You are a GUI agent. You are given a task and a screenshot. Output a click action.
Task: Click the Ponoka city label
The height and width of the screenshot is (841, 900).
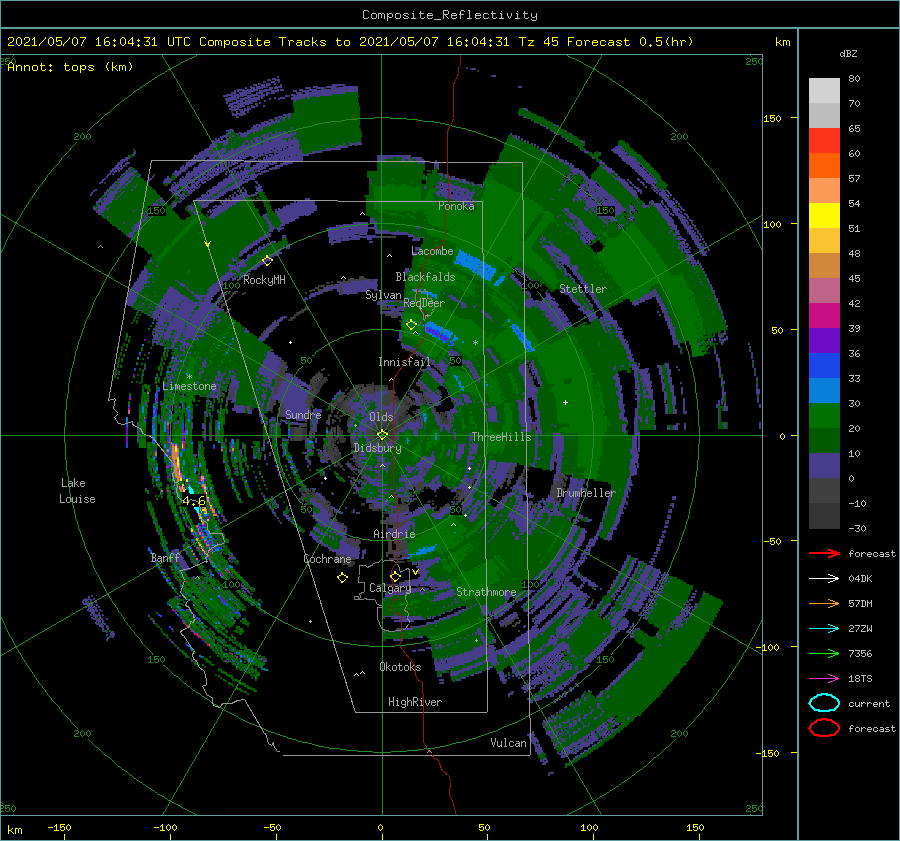point(456,206)
